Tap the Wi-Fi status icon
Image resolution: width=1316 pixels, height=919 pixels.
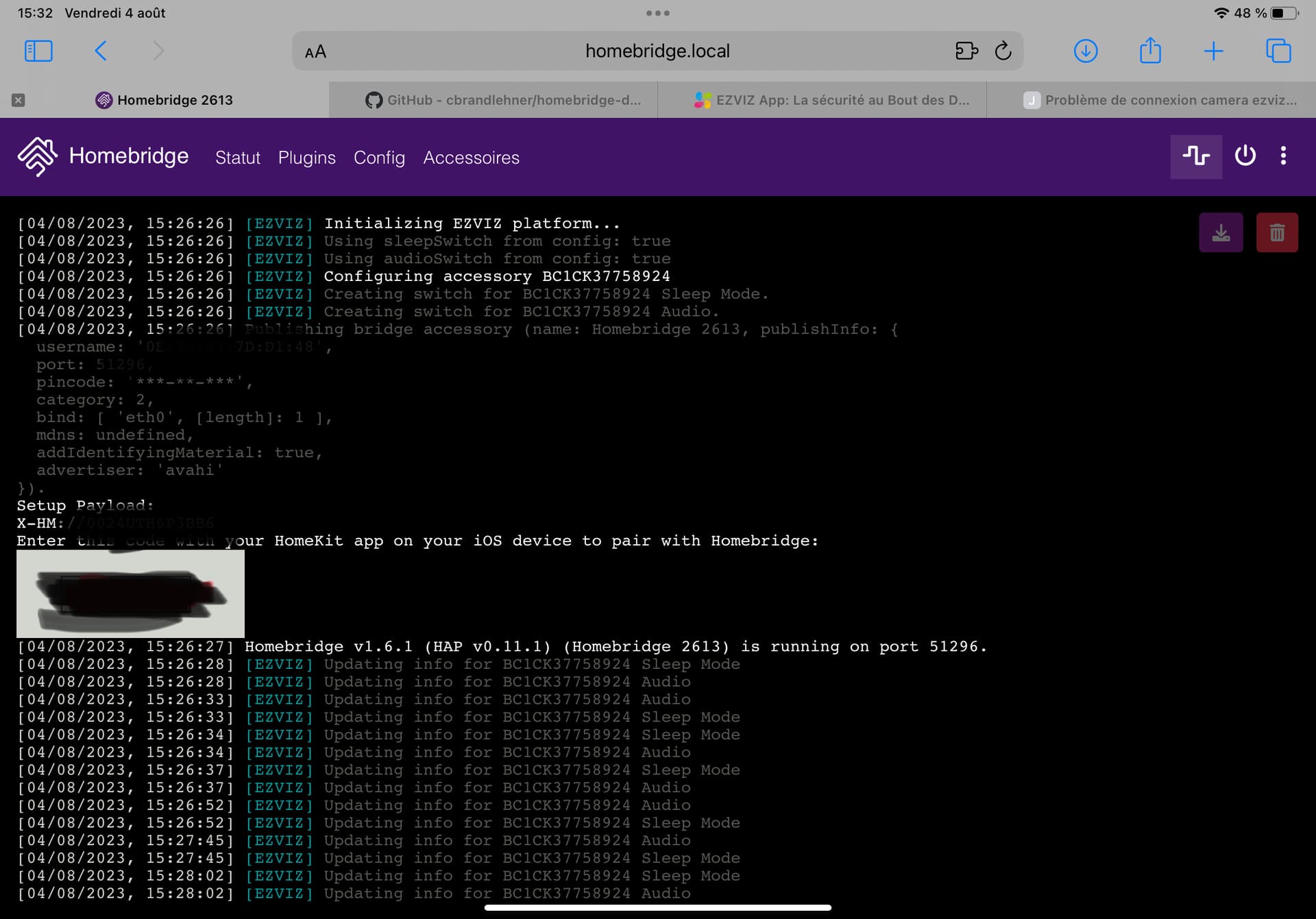tap(1221, 13)
